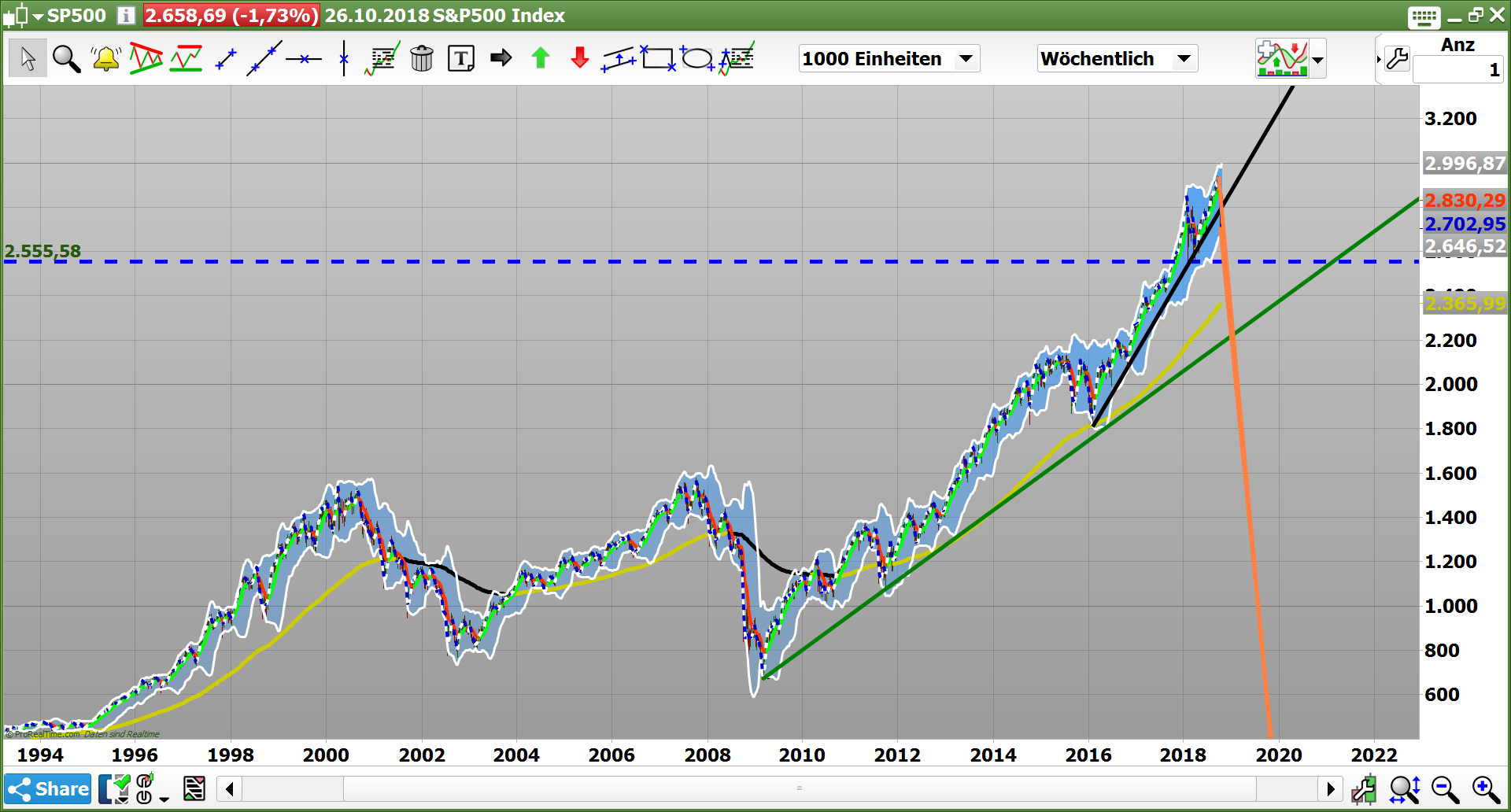This screenshot has height=812, width=1511.
Task: Select the rectangle drawing tool
Action: coord(658,58)
